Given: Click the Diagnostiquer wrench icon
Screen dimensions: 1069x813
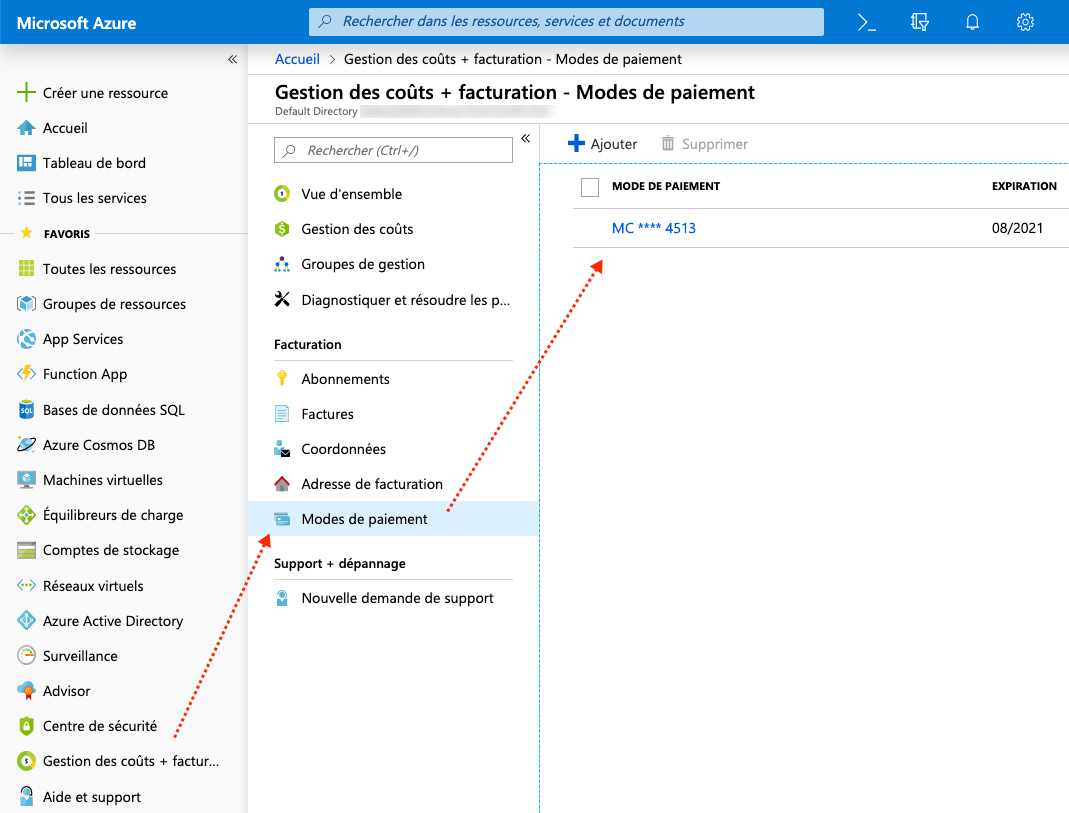Looking at the screenshot, I should [282, 299].
